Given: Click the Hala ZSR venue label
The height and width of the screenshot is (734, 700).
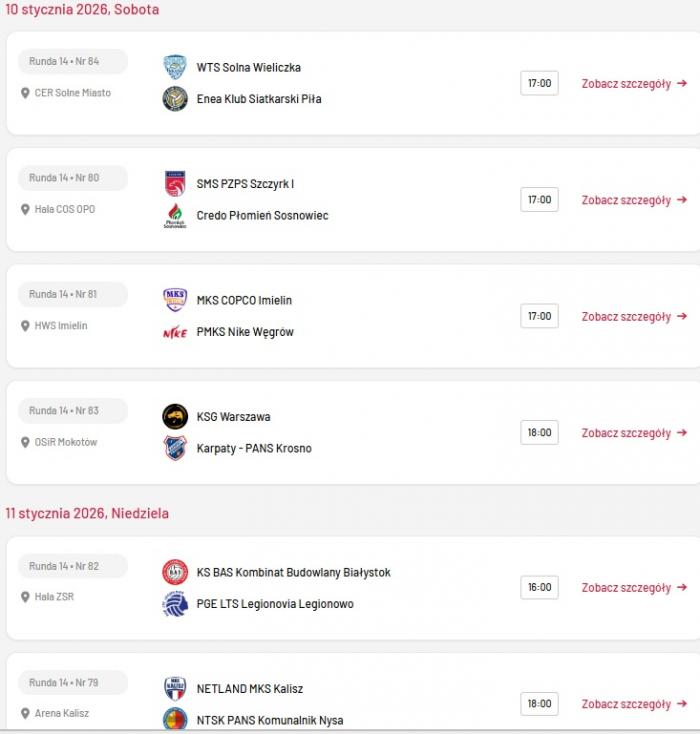Looking at the screenshot, I should 54,597.
